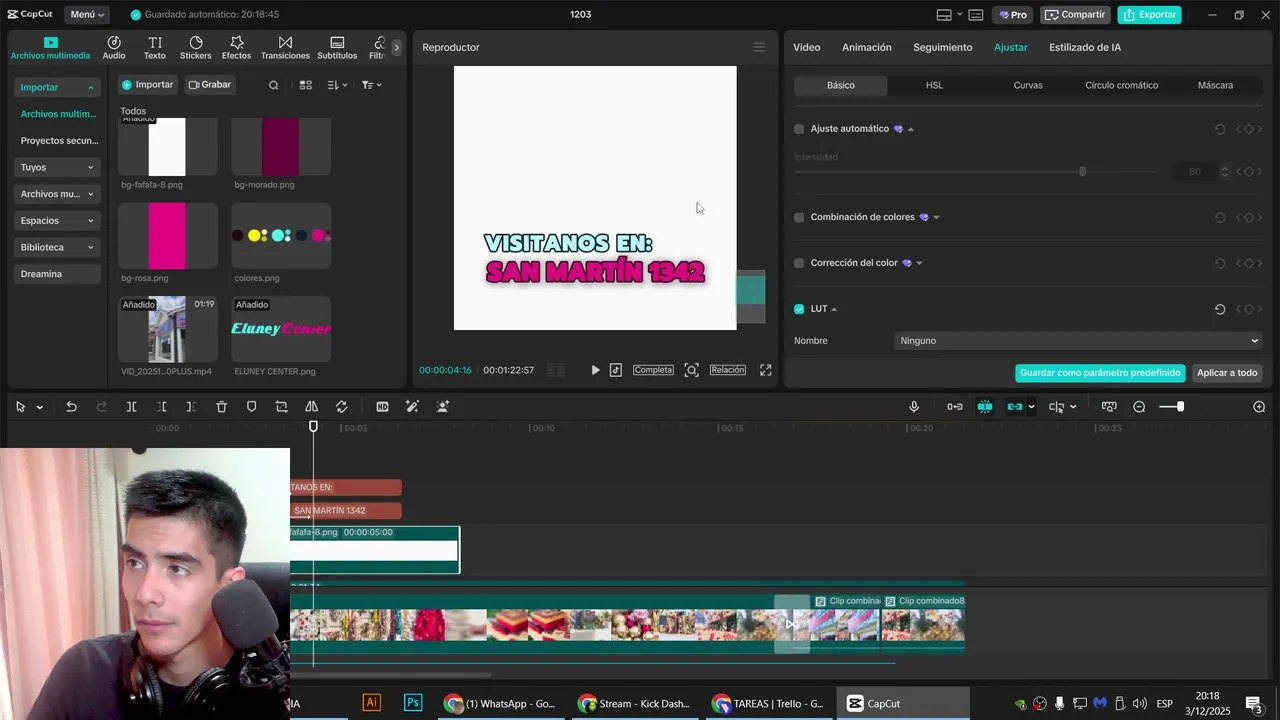
Task: Reset the LUT setting icon
Action: click(1219, 309)
